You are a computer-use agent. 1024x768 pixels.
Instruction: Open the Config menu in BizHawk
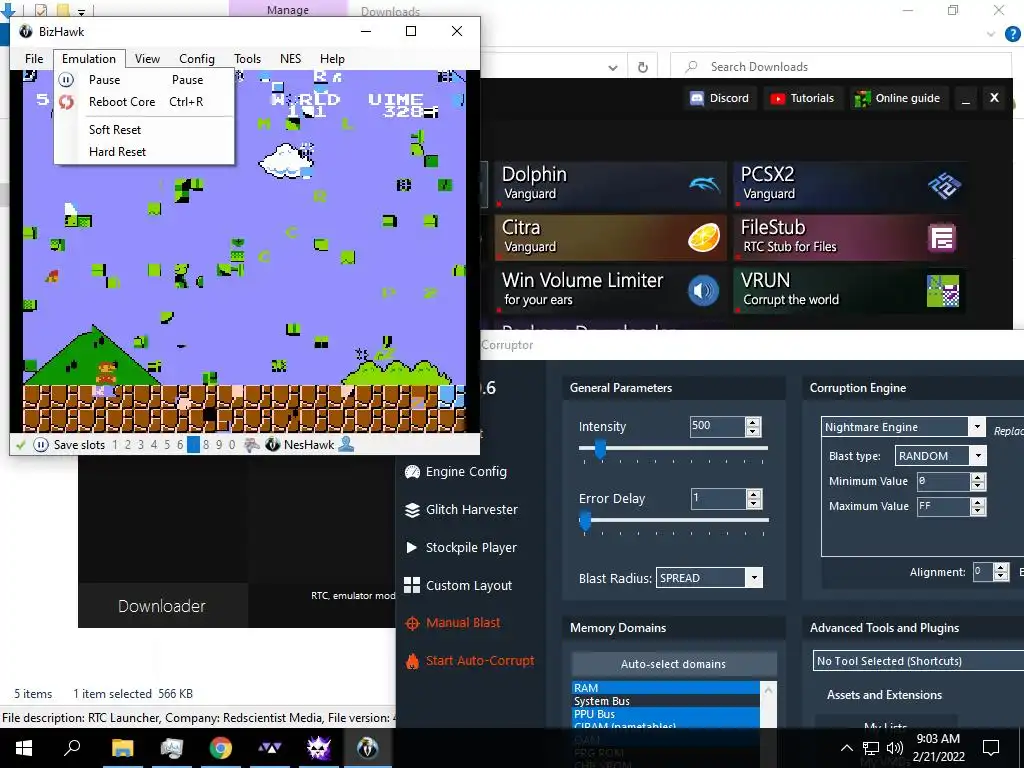coord(197,59)
